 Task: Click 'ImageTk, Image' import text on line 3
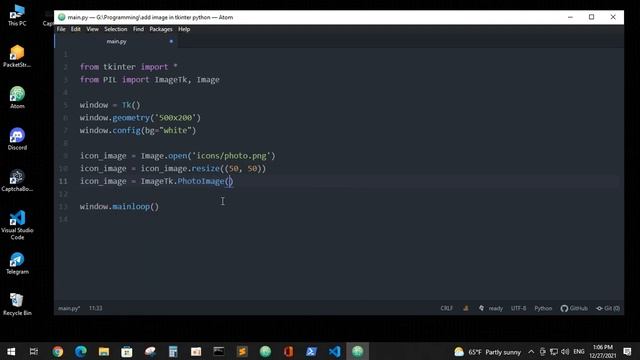[x=187, y=80]
